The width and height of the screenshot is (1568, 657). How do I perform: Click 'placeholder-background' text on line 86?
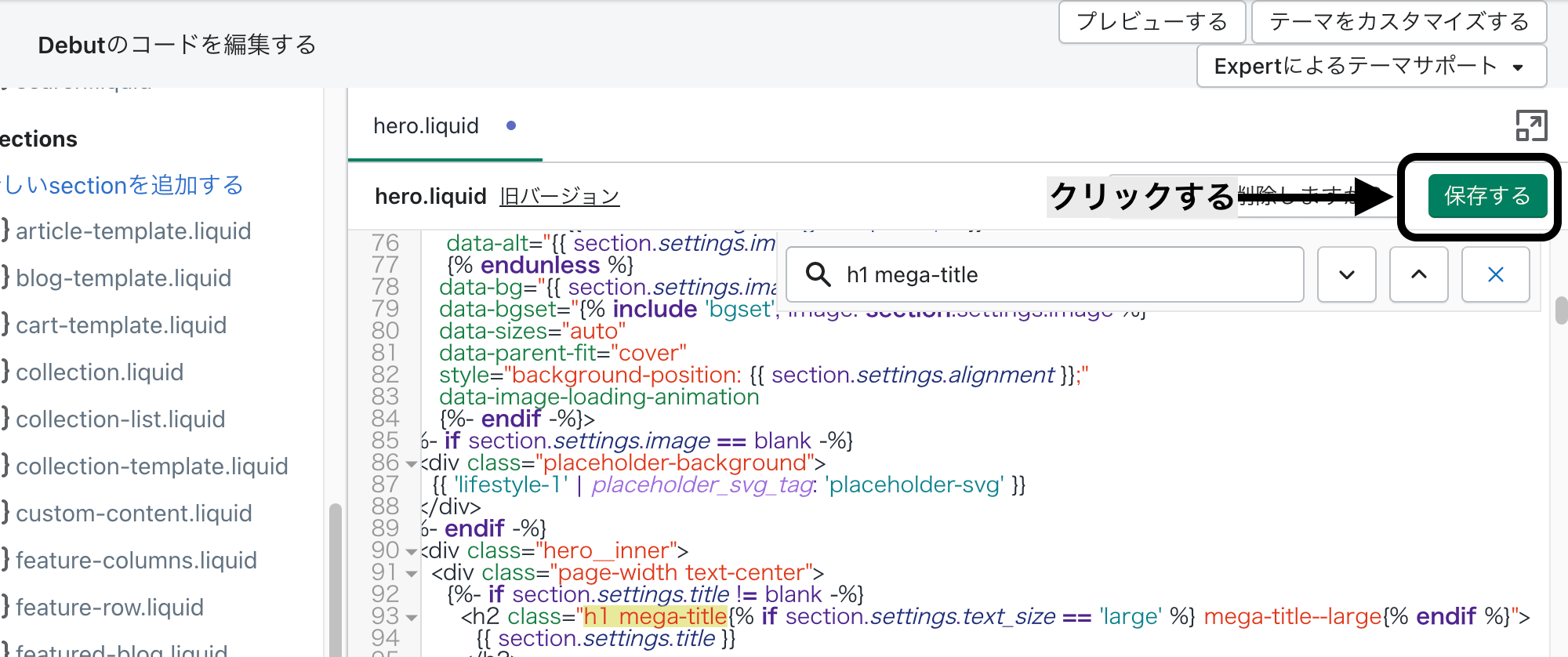tap(674, 463)
